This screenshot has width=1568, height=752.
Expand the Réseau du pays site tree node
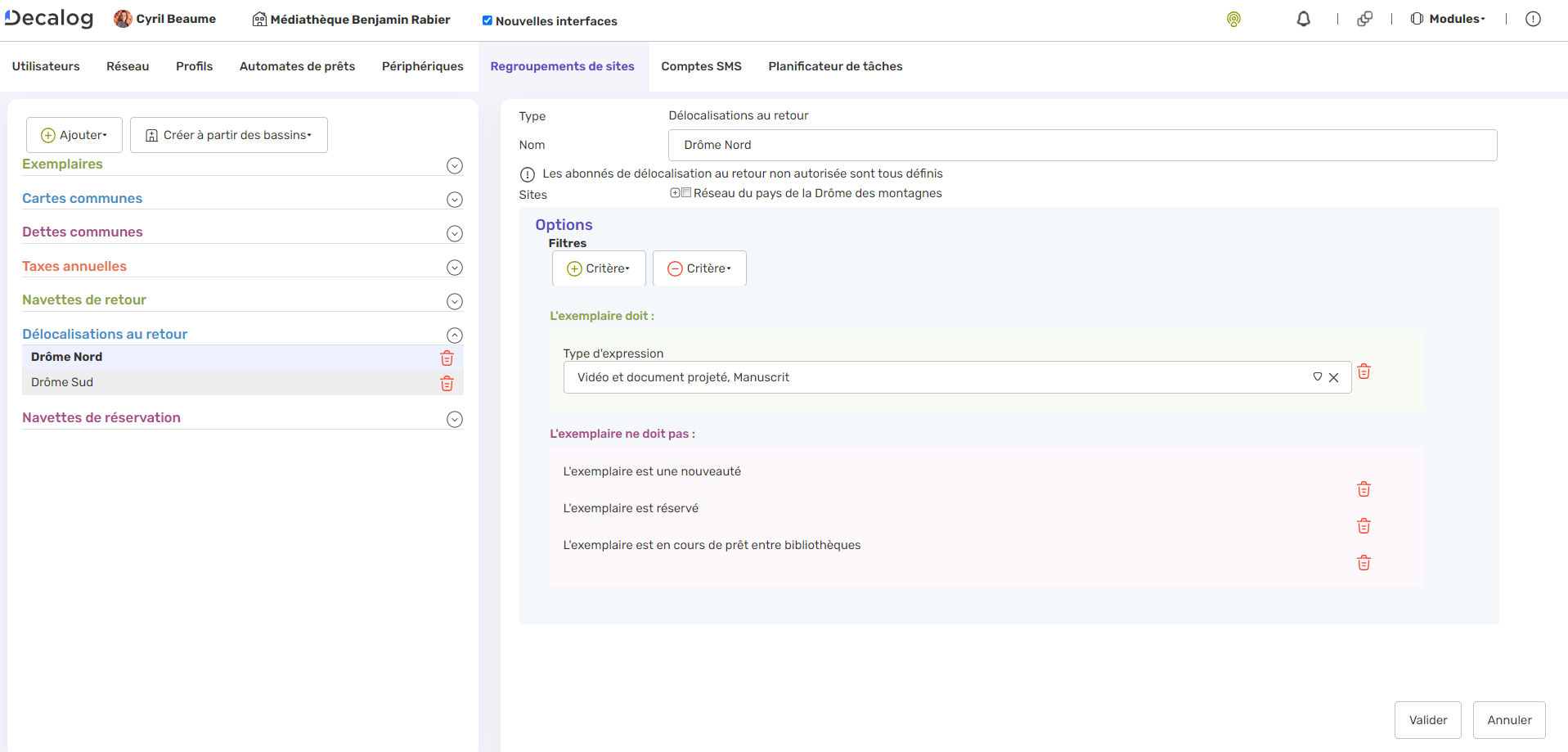(675, 193)
